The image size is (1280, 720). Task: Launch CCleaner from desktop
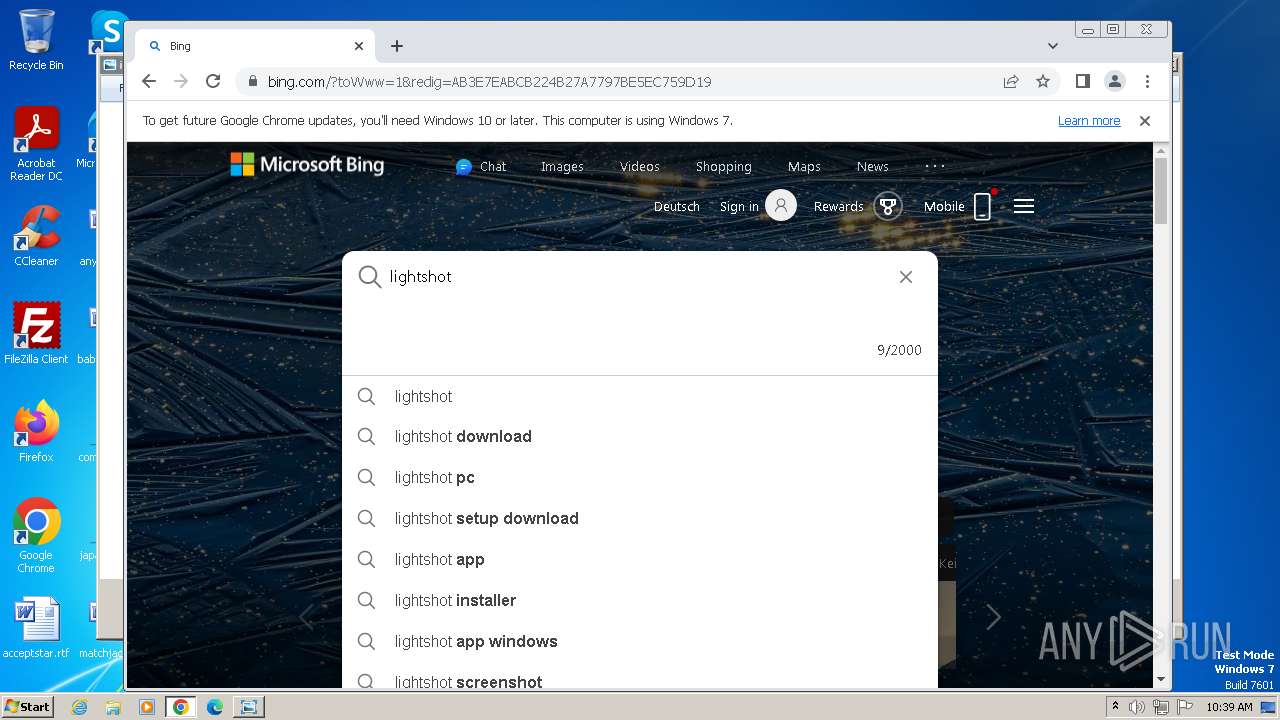36,237
